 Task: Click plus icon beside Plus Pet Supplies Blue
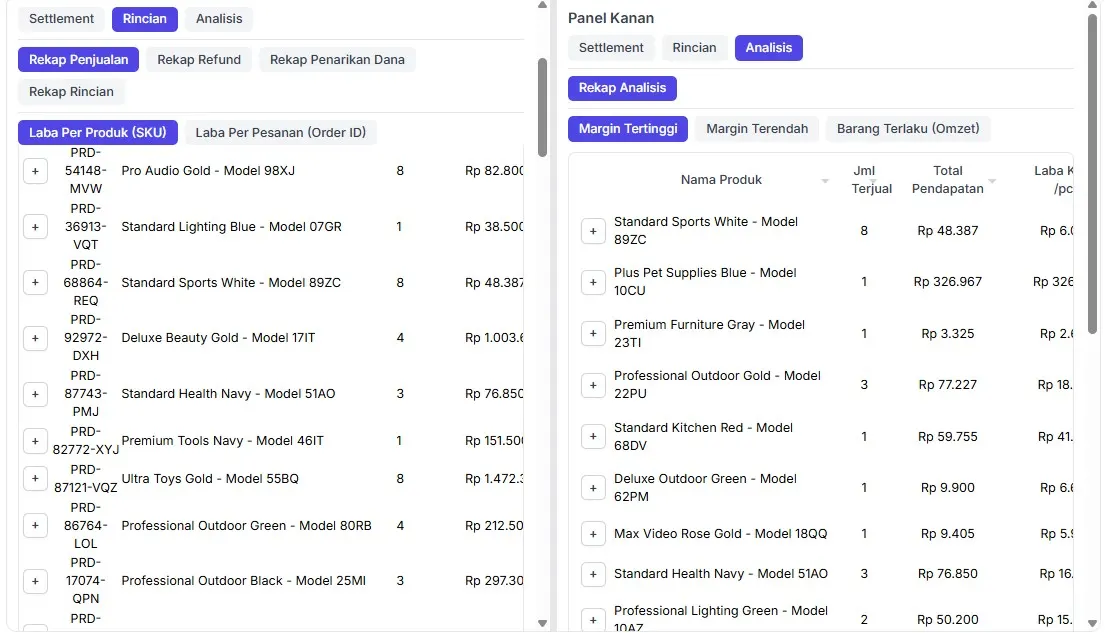[593, 282]
